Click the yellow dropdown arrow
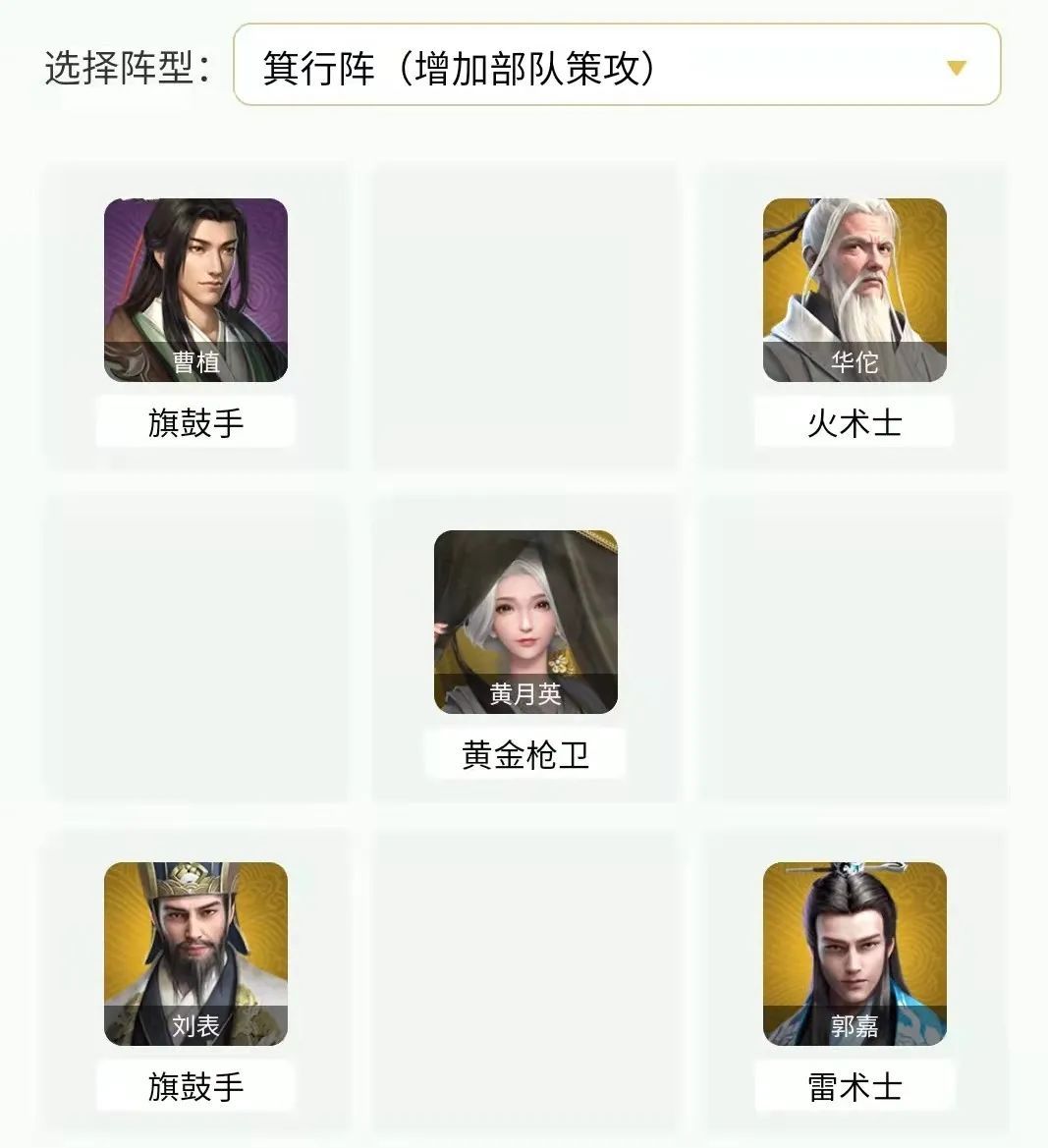This screenshot has height=1148, width=1048. pyautogui.click(x=957, y=68)
